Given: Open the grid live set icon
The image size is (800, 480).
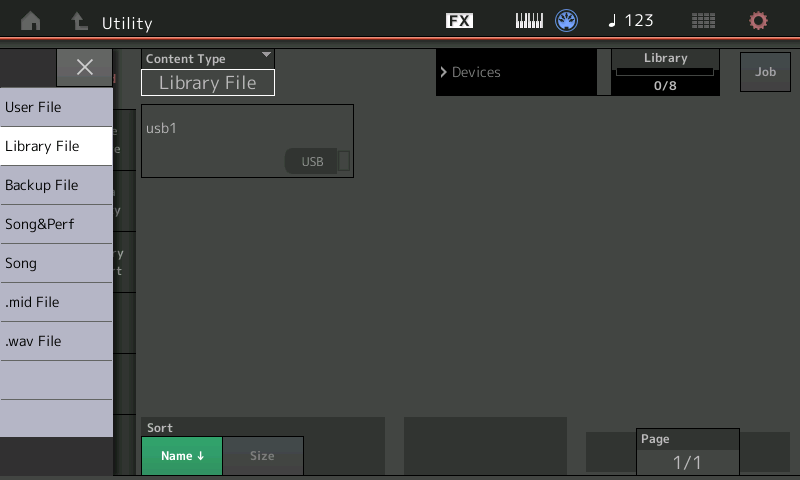Looking at the screenshot, I should [703, 21].
